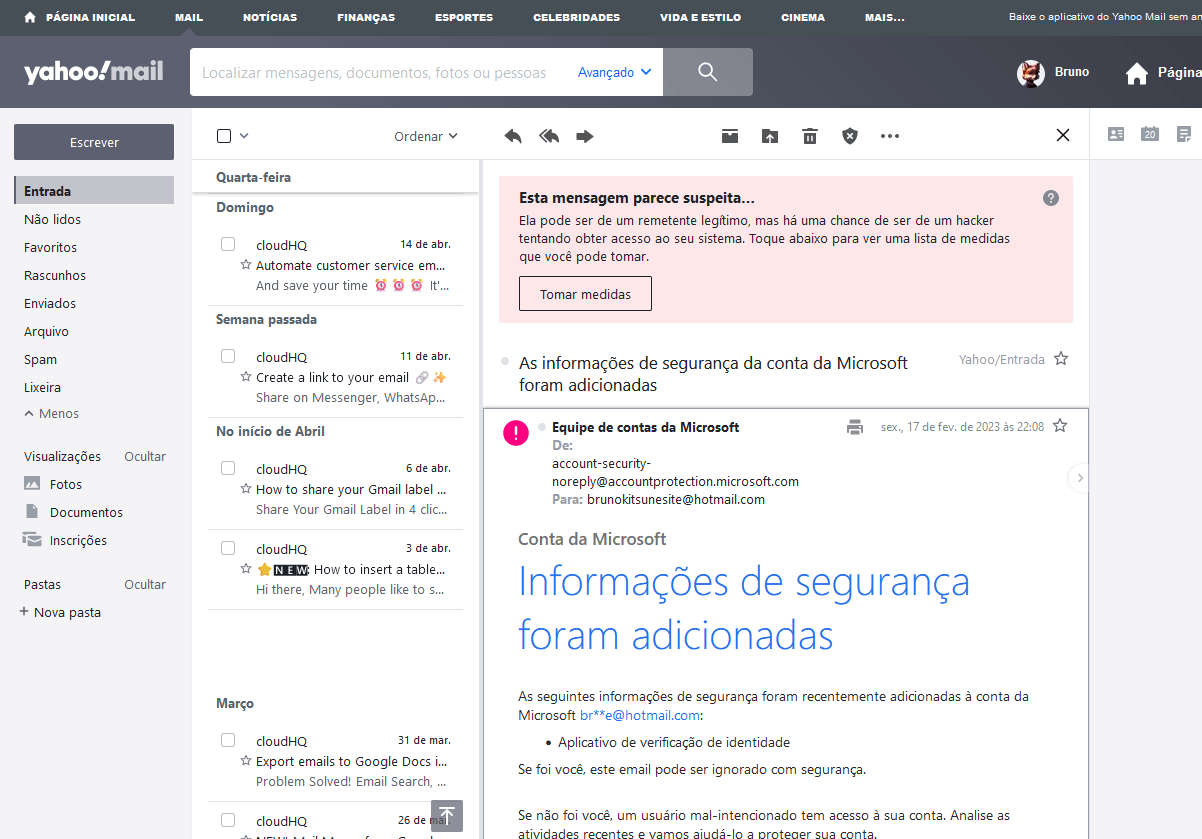Star the open message subject
This screenshot has width=1202, height=839.
pyautogui.click(x=1061, y=358)
